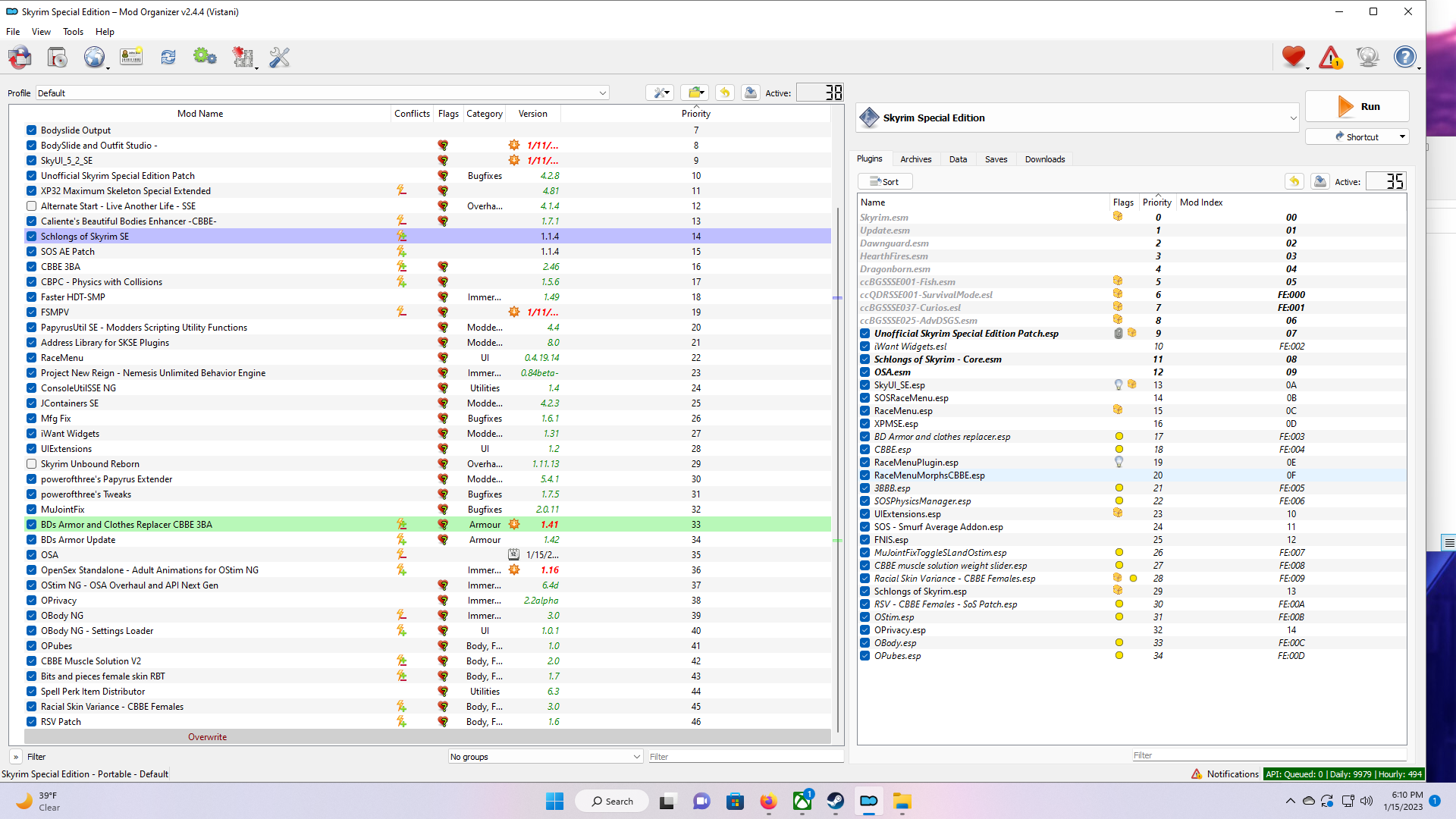Image resolution: width=1456 pixels, height=819 pixels.
Task: Open Microsoft Store from the taskbar
Action: [735, 802]
